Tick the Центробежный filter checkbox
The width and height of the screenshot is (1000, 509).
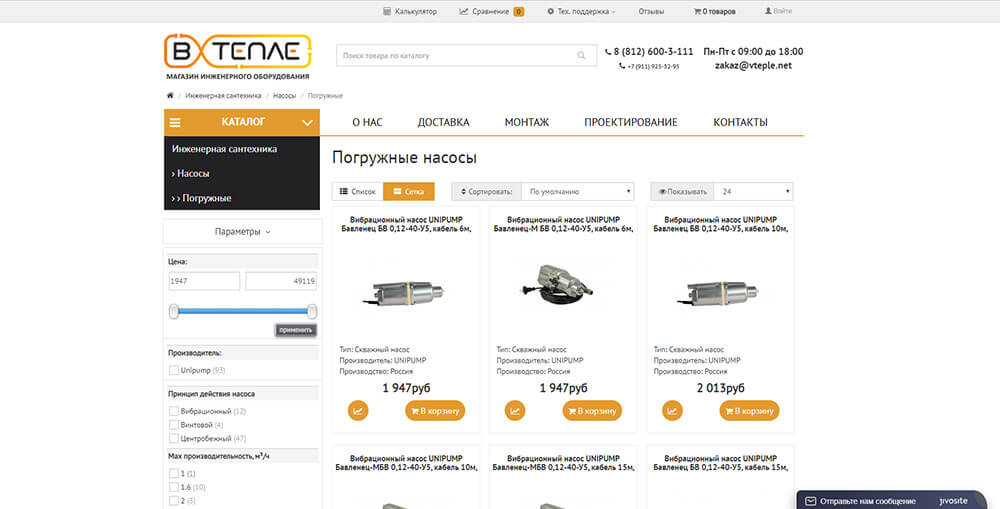point(174,438)
